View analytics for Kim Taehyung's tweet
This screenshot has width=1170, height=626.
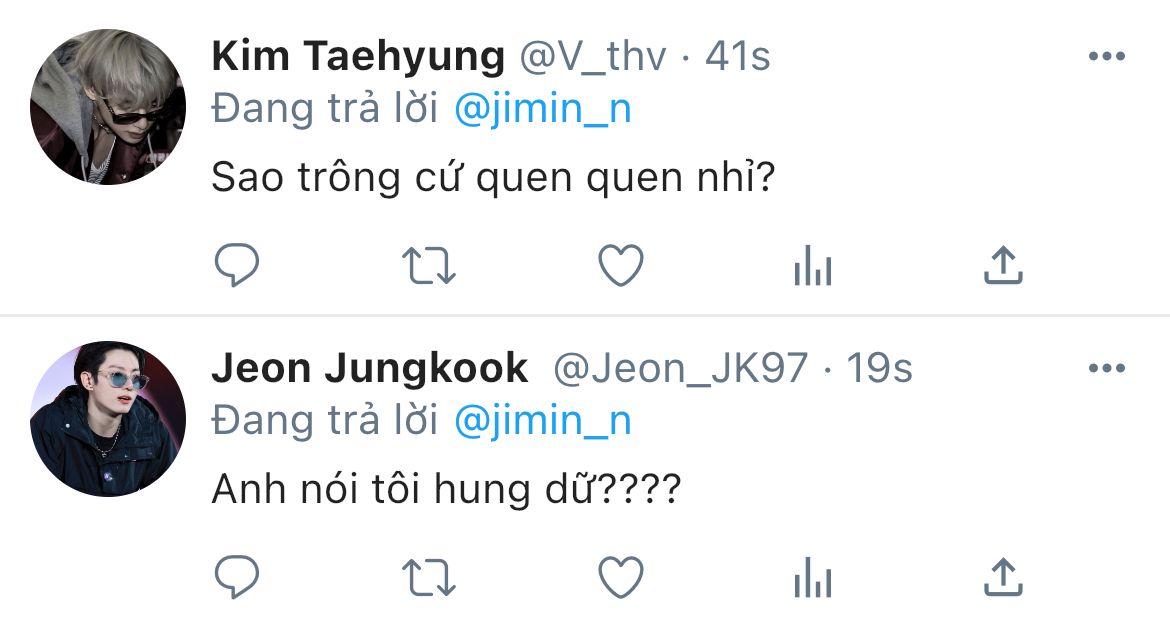point(812,267)
